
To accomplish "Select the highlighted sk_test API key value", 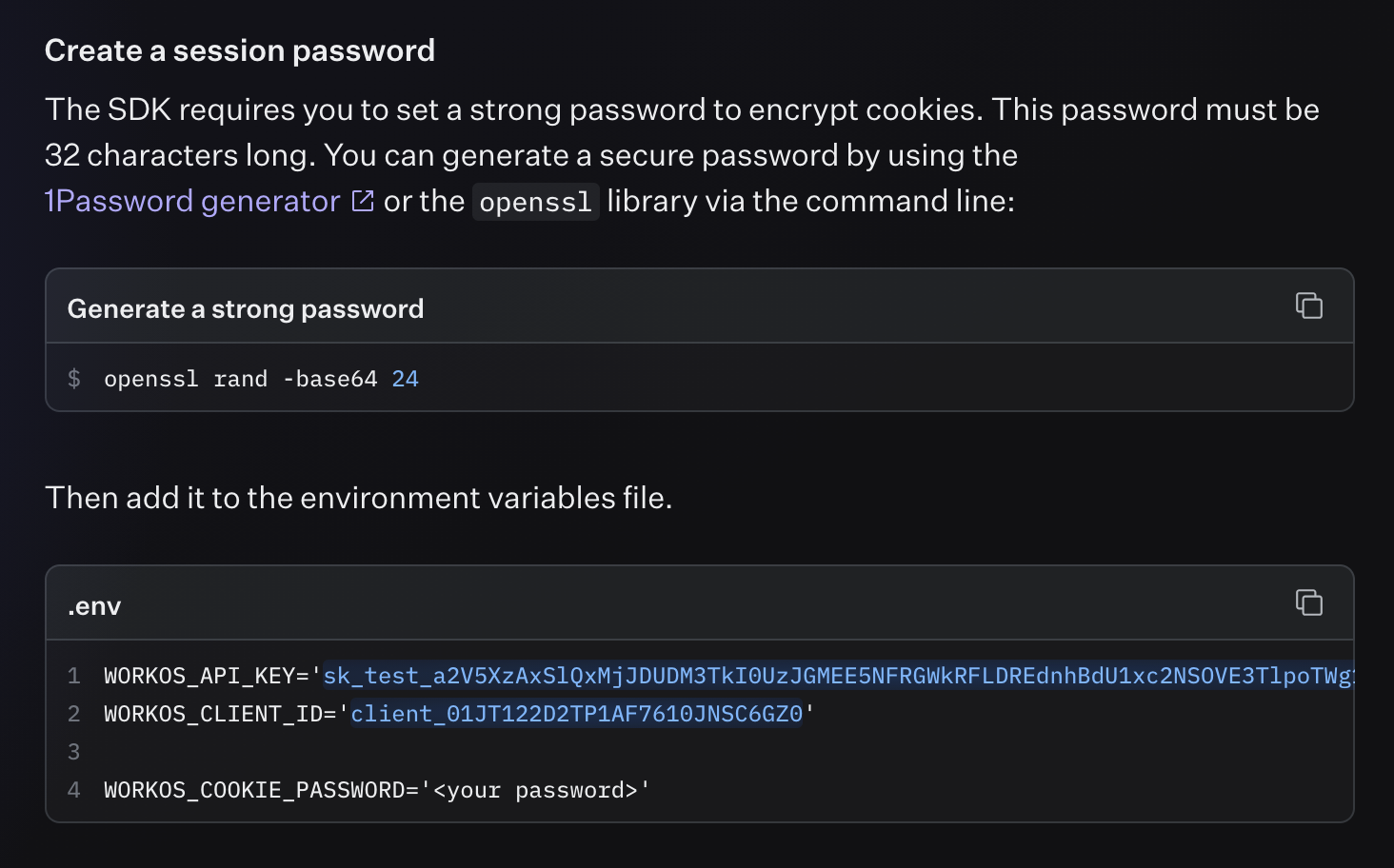I will tap(838, 676).
